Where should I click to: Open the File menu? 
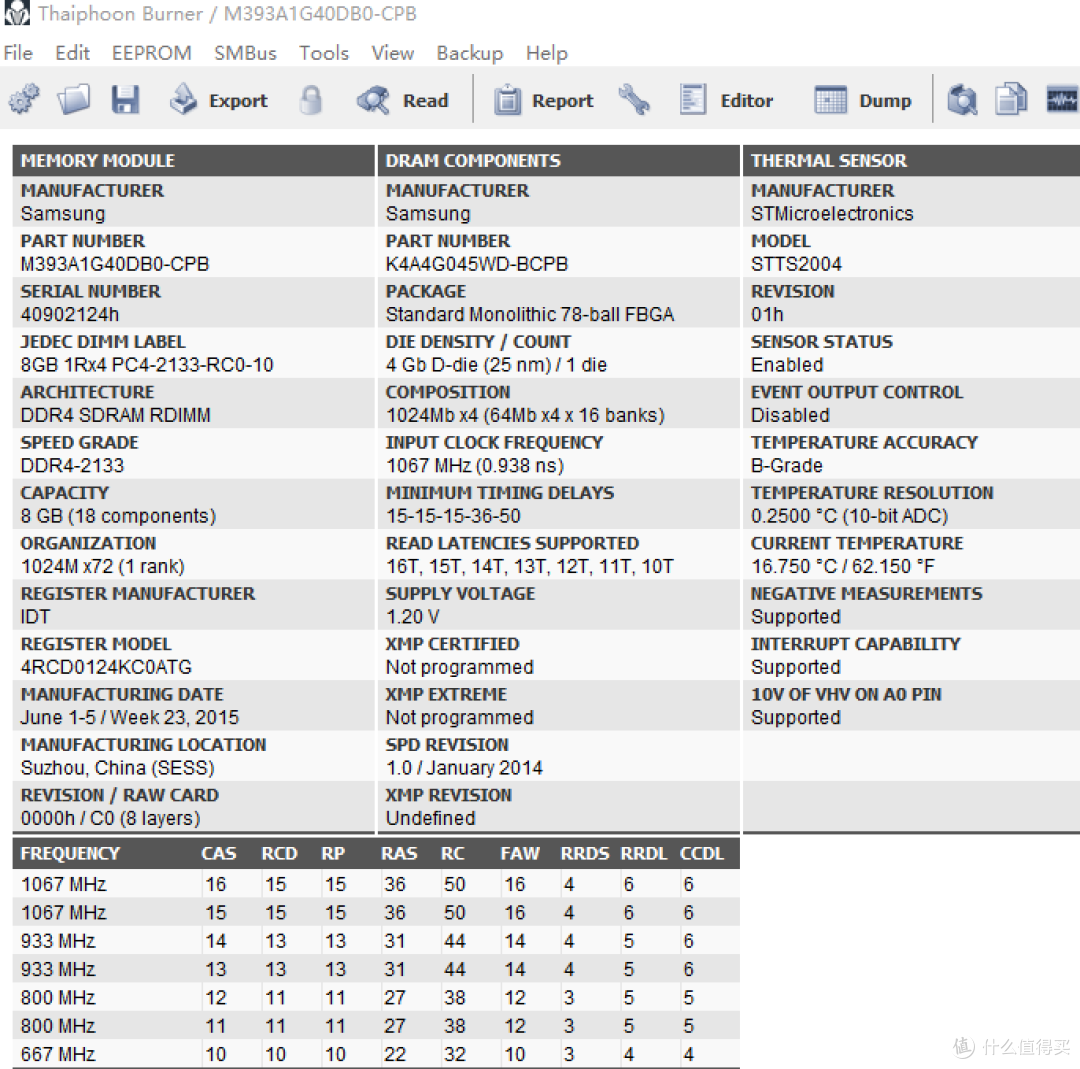(x=18, y=53)
